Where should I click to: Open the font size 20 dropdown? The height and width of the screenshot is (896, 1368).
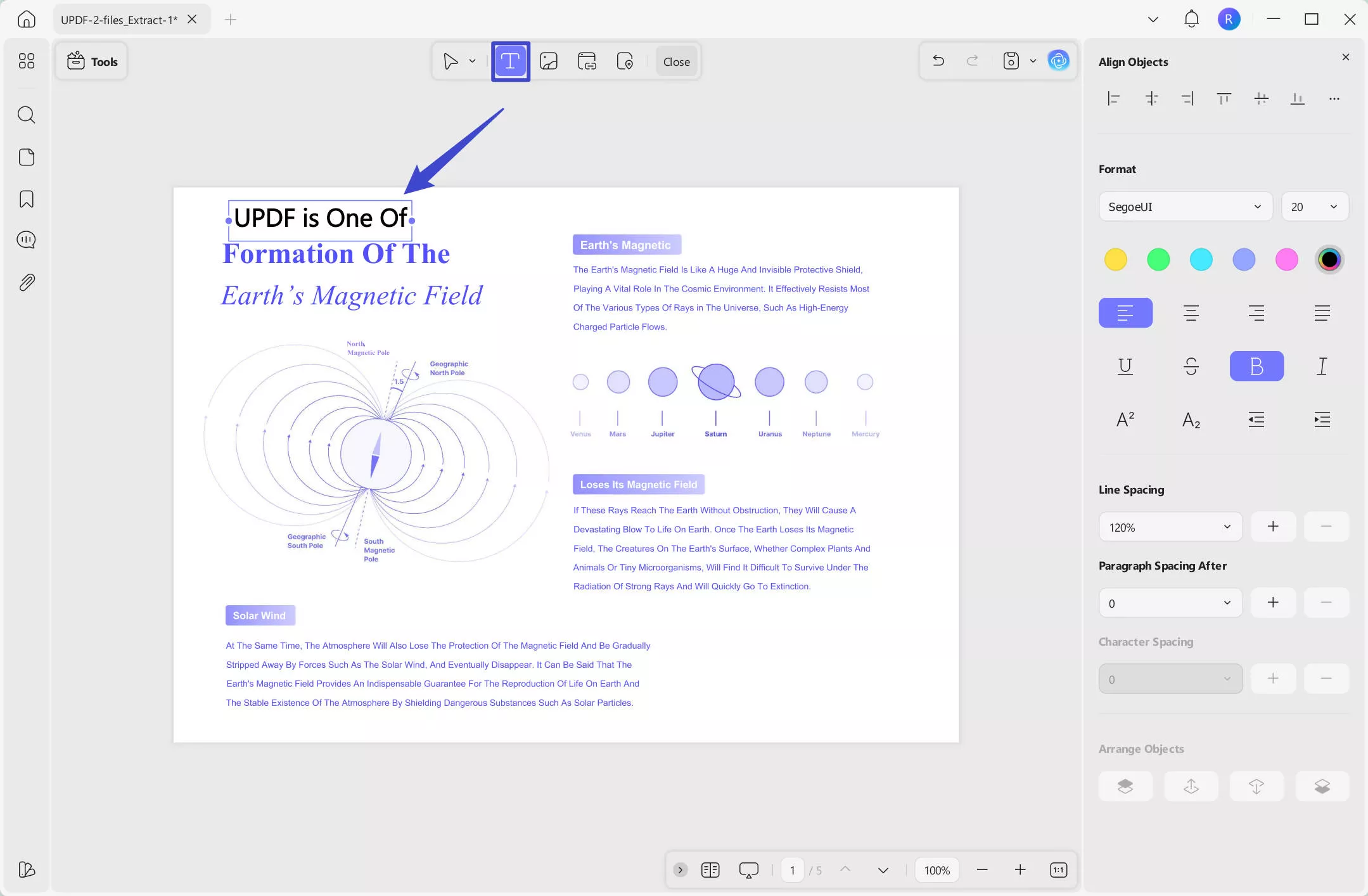click(1314, 207)
